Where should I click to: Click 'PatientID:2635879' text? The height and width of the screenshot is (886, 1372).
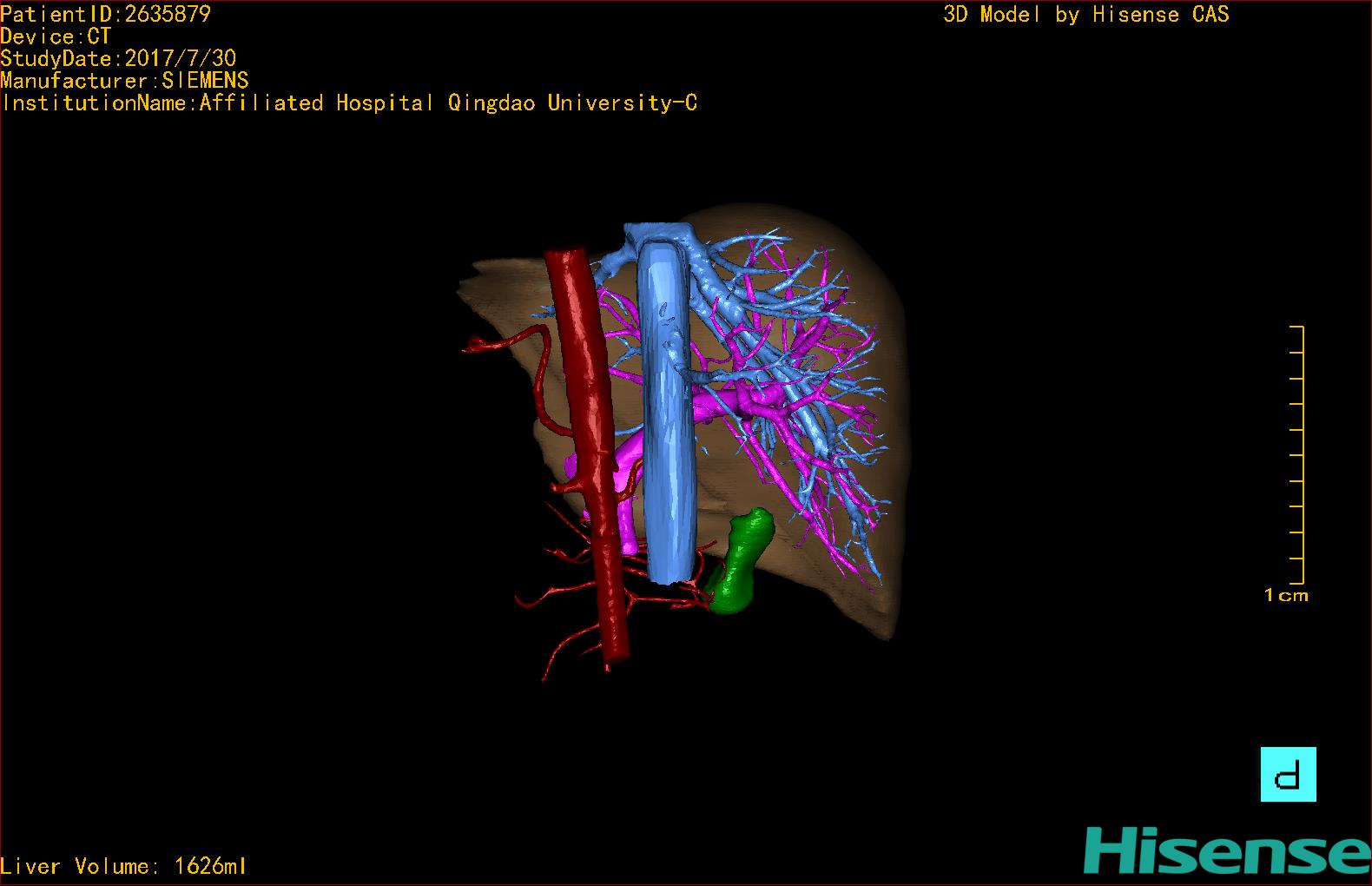pyautogui.click(x=105, y=14)
